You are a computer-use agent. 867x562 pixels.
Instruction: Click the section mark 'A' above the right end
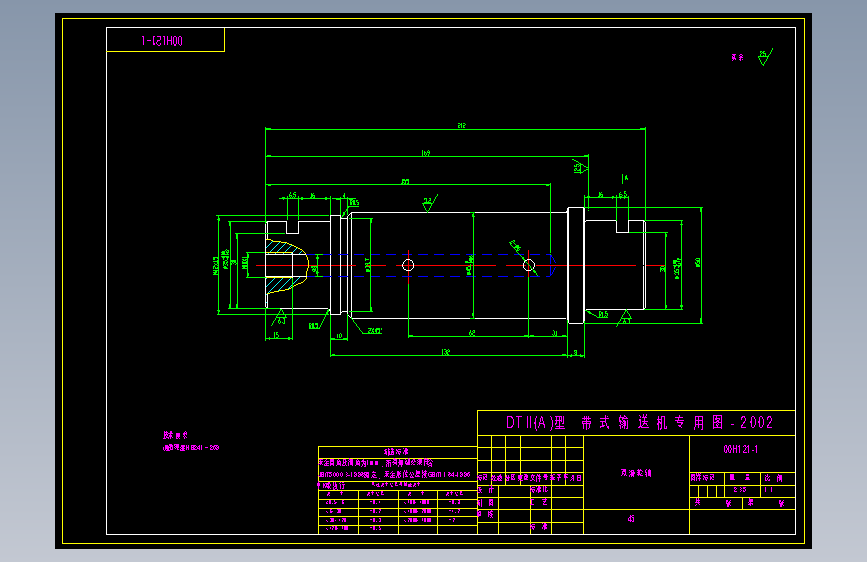click(625, 178)
